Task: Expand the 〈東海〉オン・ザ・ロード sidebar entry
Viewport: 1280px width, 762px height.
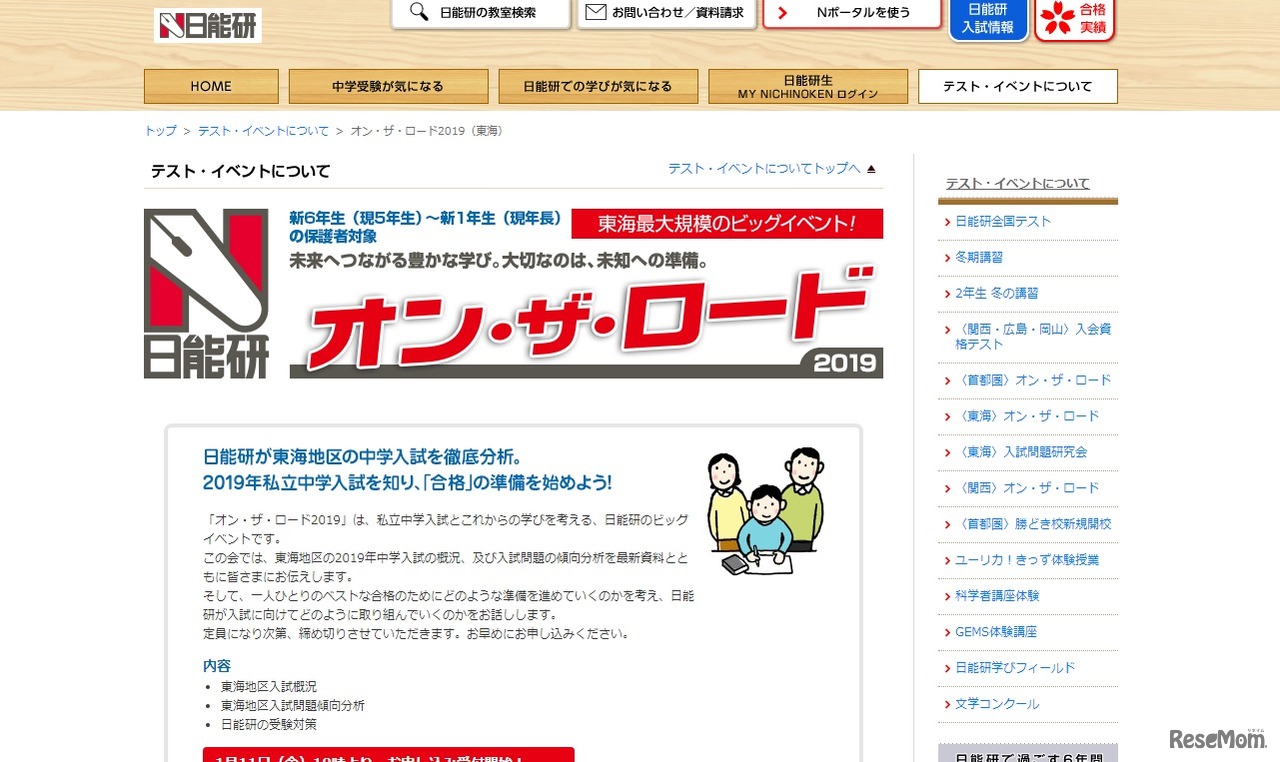Action: (1021, 416)
